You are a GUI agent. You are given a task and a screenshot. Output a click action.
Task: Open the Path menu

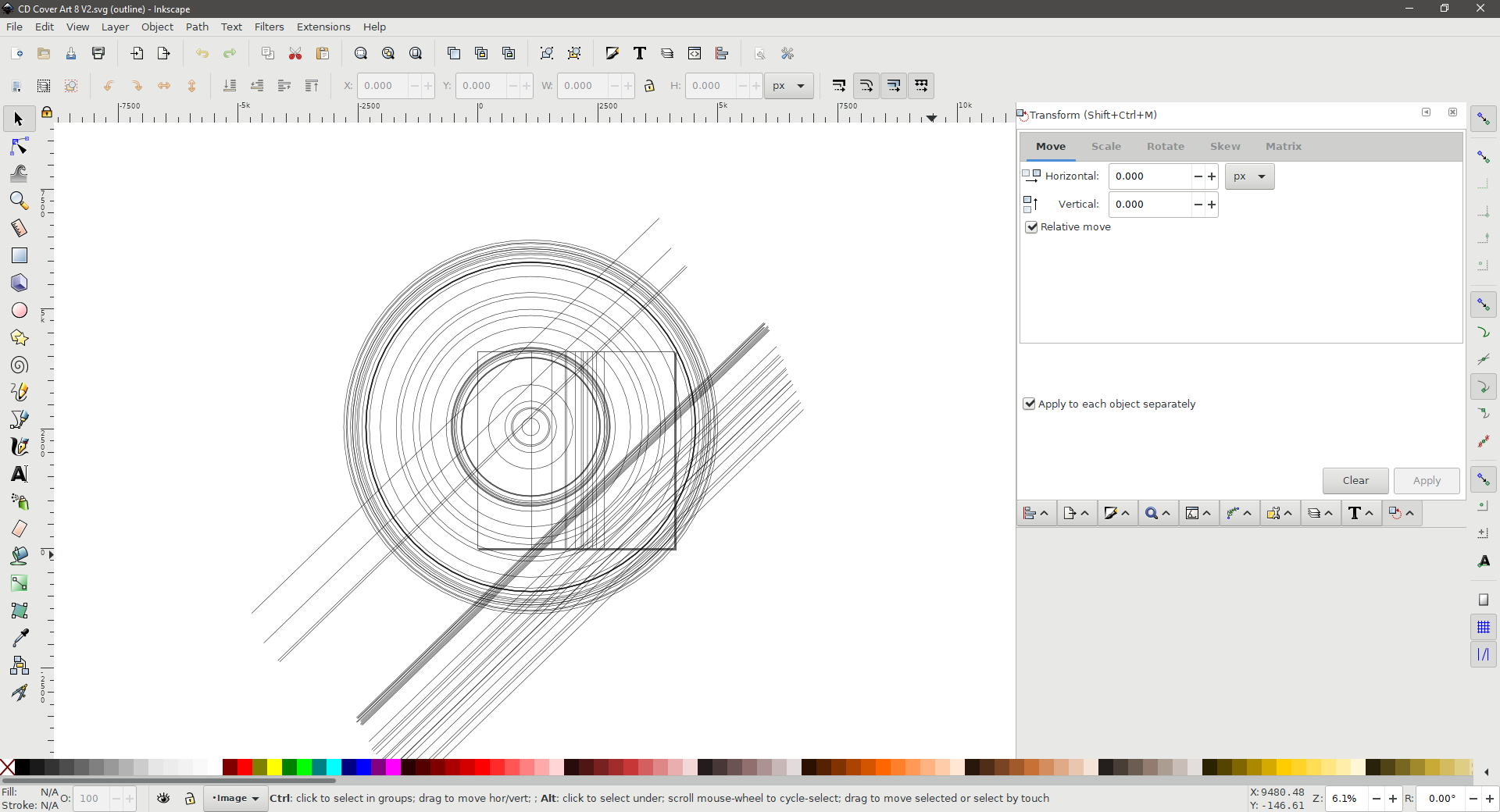[x=197, y=27]
